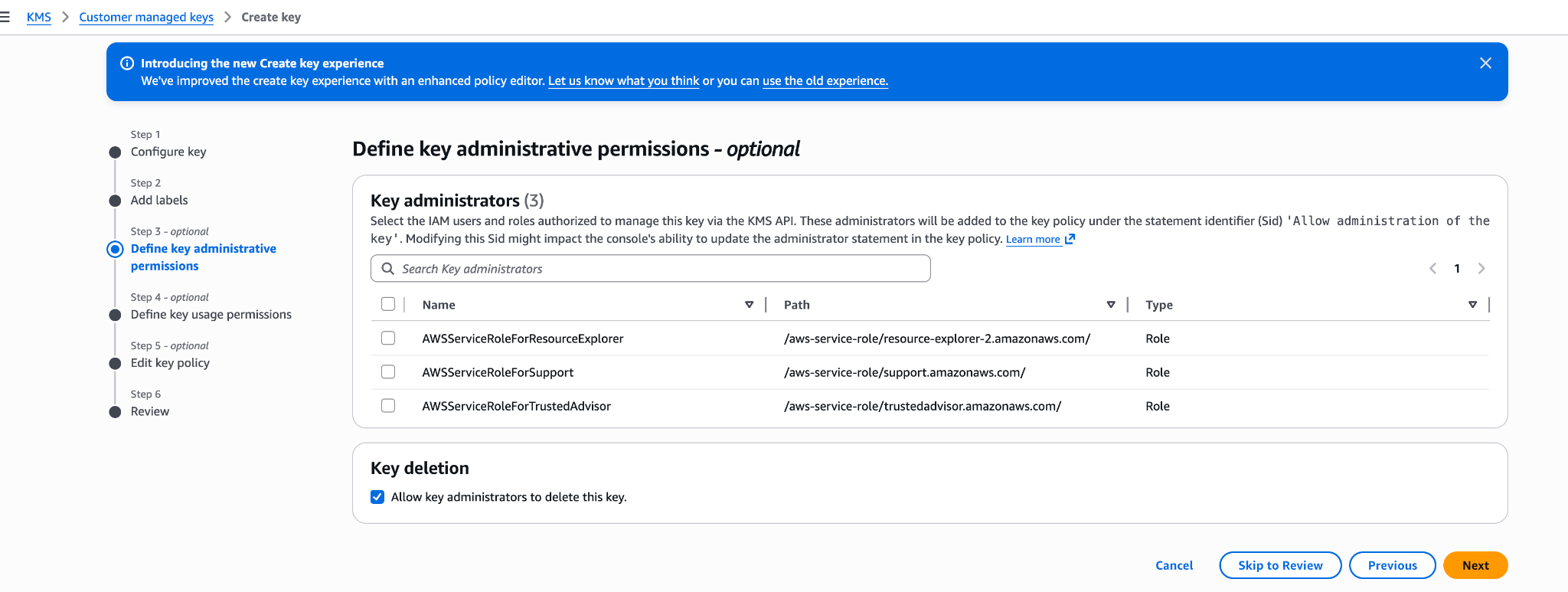Image resolution: width=1568 pixels, height=592 pixels.
Task: Dismiss the new experience banner
Action: pos(1485,63)
